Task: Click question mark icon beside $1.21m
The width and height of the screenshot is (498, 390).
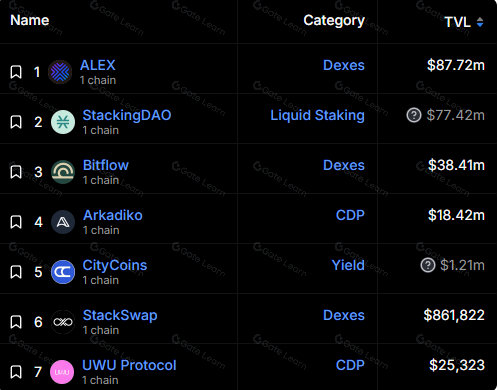Action: coord(428,265)
